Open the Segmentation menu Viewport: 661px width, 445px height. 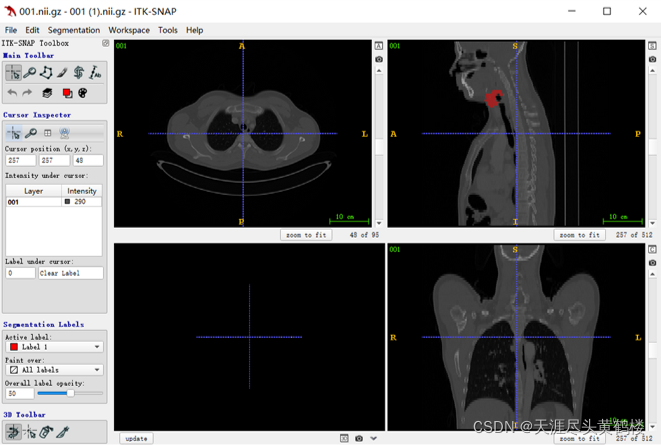pyautogui.click(x=74, y=30)
